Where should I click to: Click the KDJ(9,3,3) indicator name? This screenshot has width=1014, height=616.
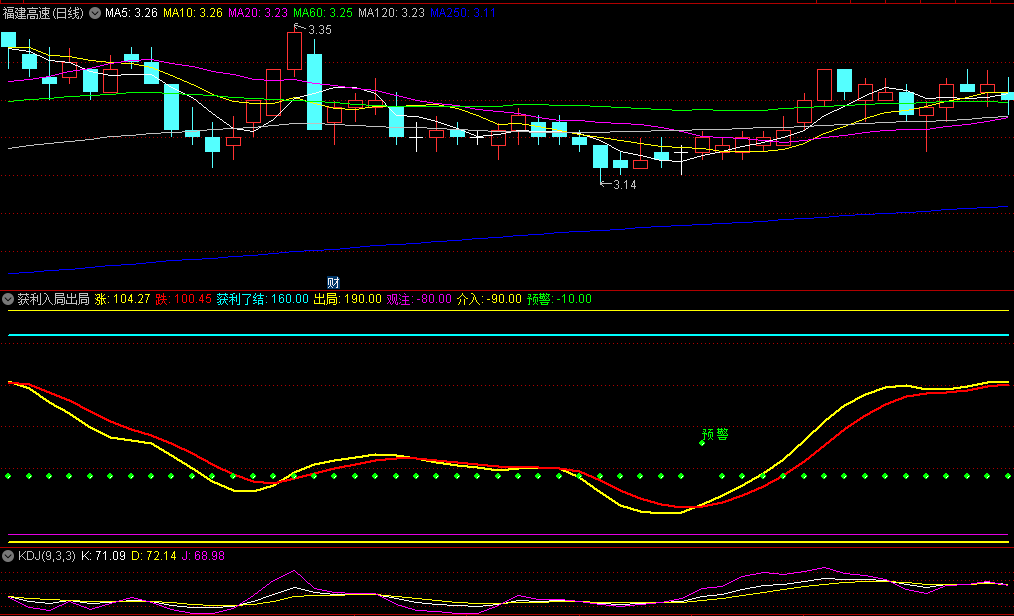(47, 556)
